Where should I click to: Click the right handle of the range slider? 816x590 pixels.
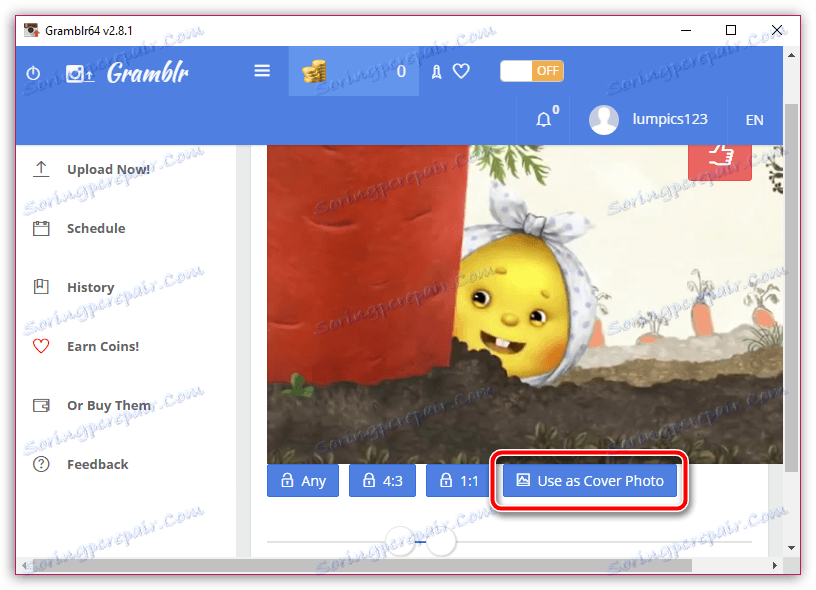pos(441,542)
